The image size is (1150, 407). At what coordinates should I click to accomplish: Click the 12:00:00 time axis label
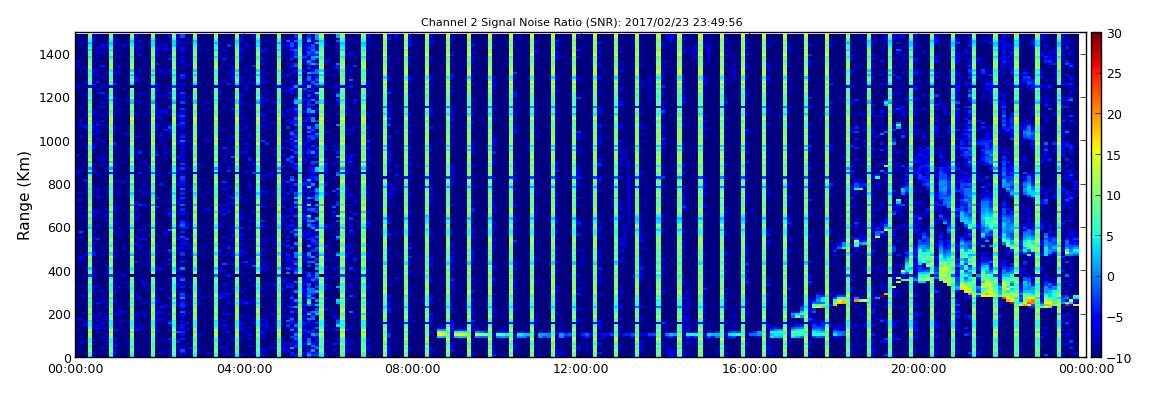(x=580, y=369)
